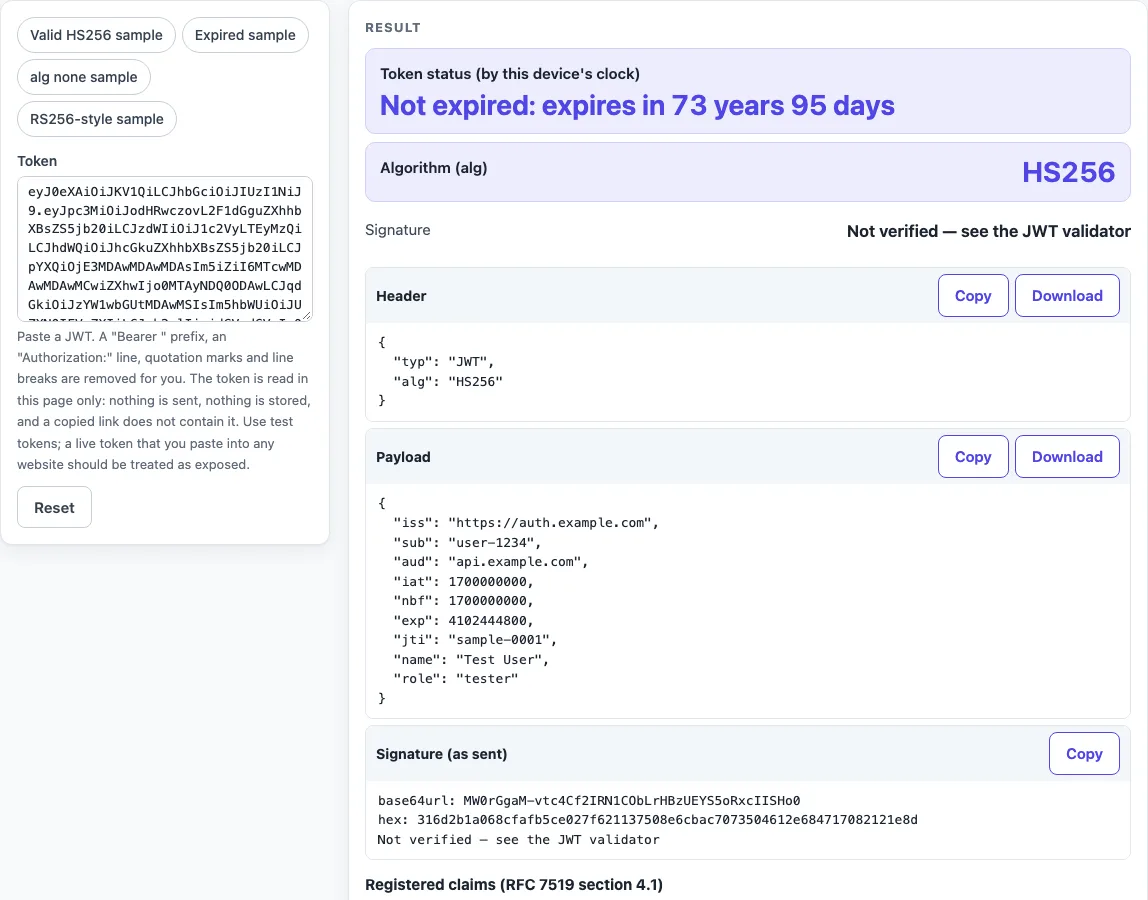This screenshot has width=1148, height=900.
Task: Click the Token field label
Action: pyautogui.click(x=37, y=161)
